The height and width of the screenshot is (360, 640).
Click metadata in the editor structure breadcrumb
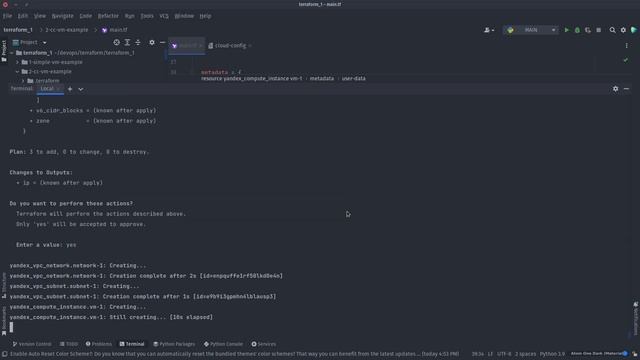pyautogui.click(x=322, y=78)
